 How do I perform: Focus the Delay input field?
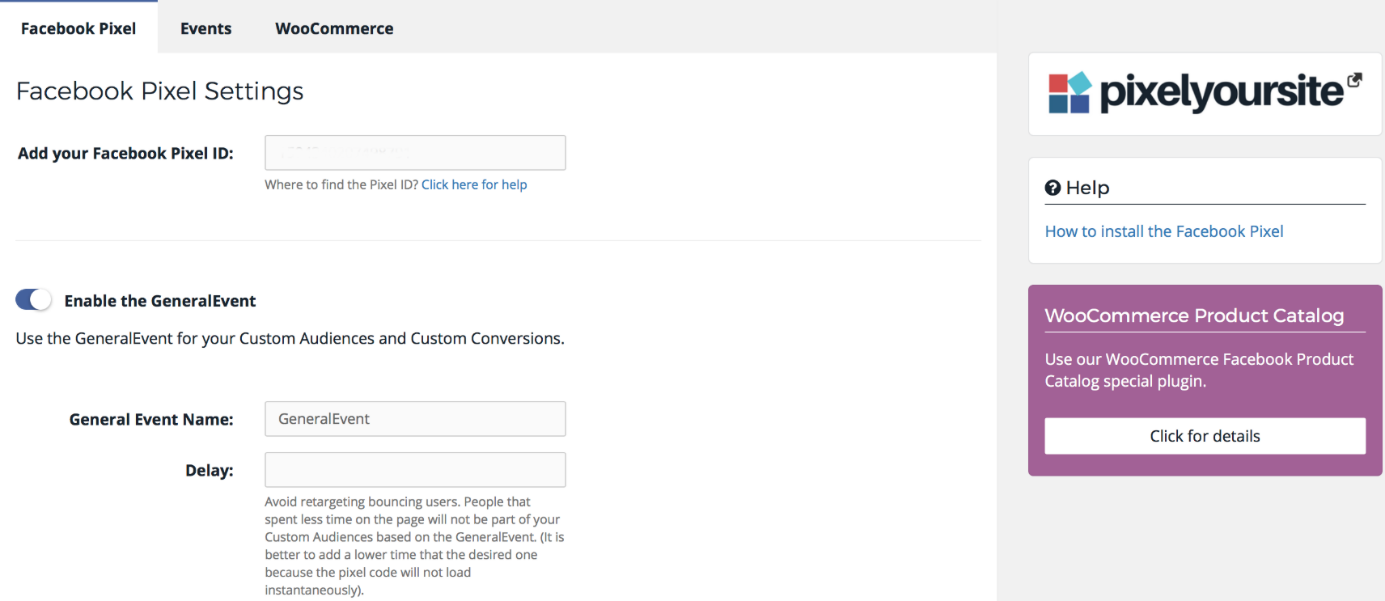[415, 470]
